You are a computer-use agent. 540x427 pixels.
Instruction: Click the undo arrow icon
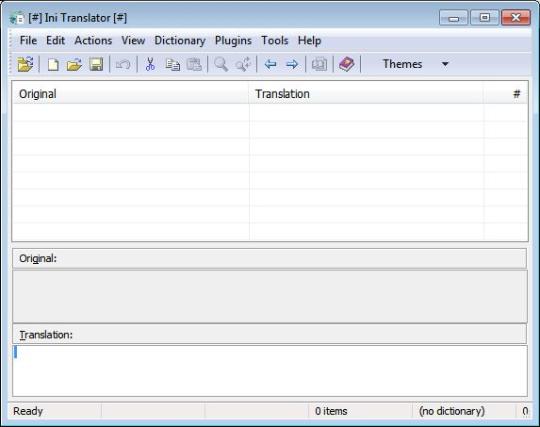click(x=123, y=64)
